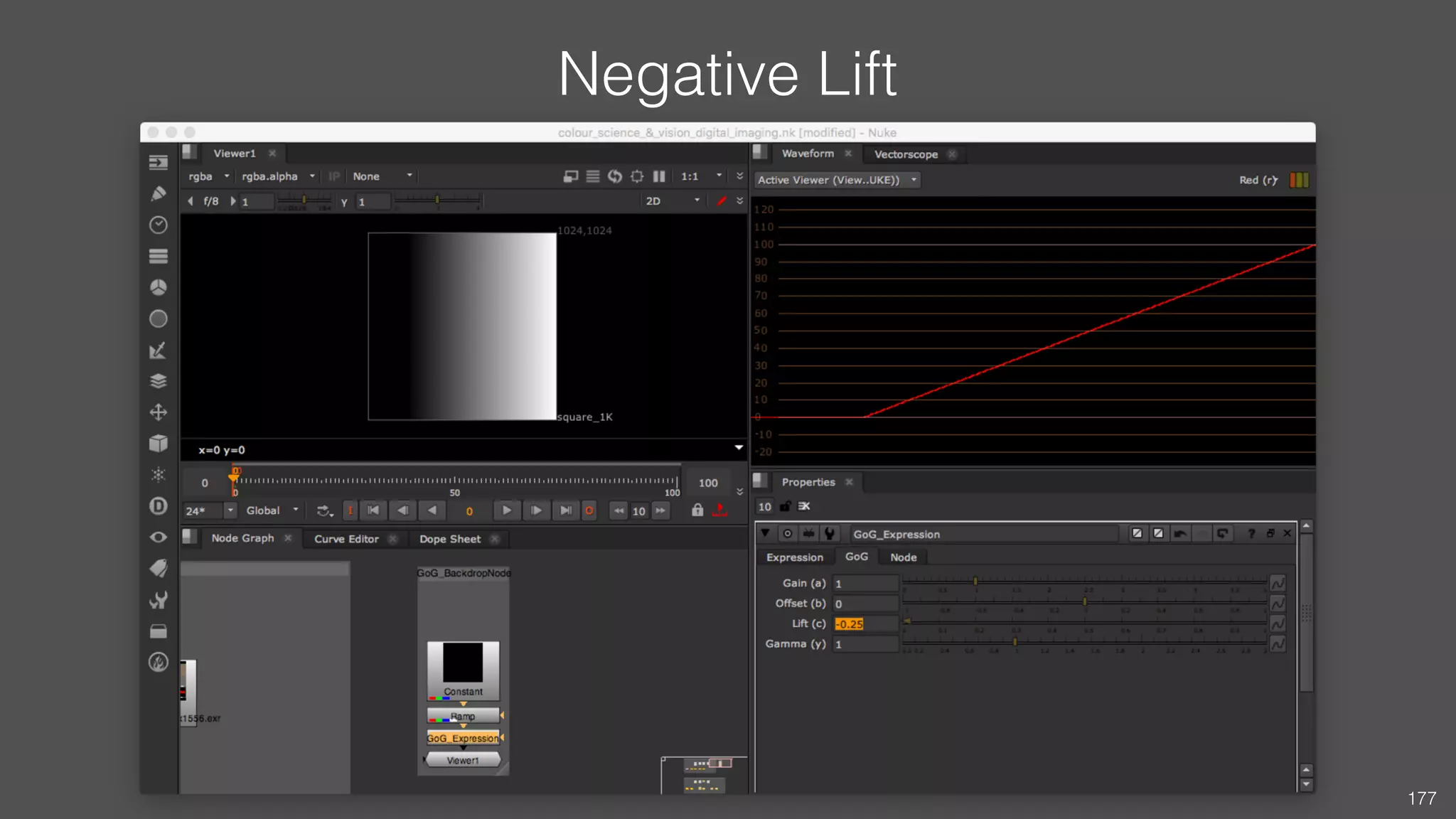The width and height of the screenshot is (1456, 819).
Task: Adjust the Gamma (y) slider
Action: coord(1084,643)
